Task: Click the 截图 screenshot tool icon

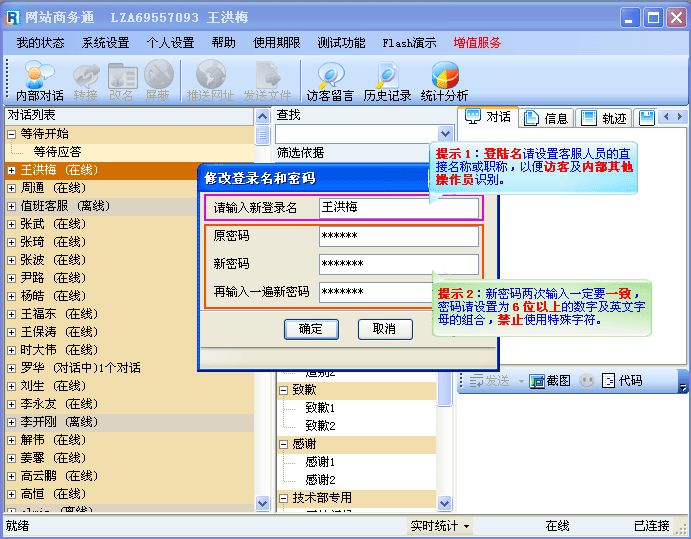Action: tap(537, 381)
